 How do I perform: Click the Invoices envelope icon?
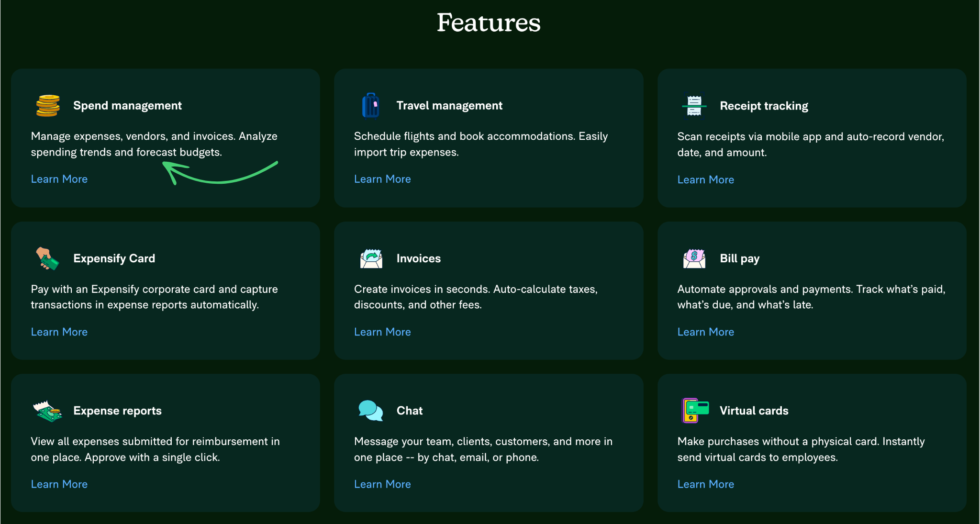371,259
